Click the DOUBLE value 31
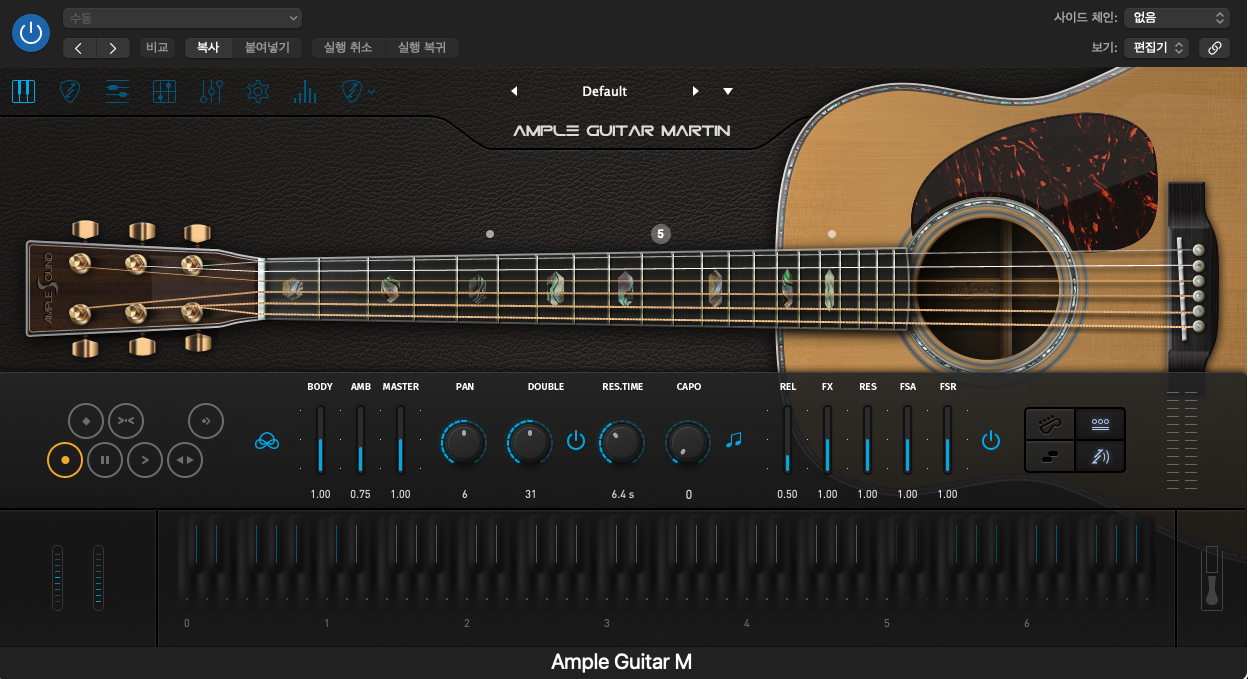 tap(530, 494)
